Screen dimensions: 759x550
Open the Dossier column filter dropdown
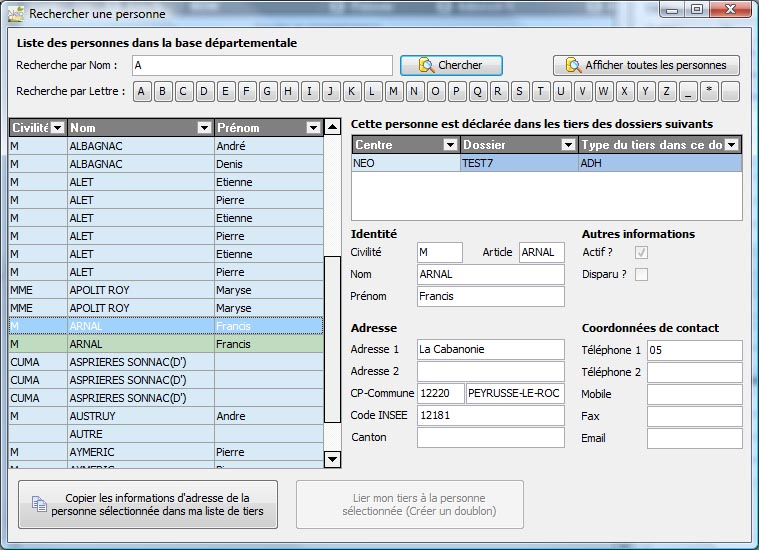click(568, 145)
